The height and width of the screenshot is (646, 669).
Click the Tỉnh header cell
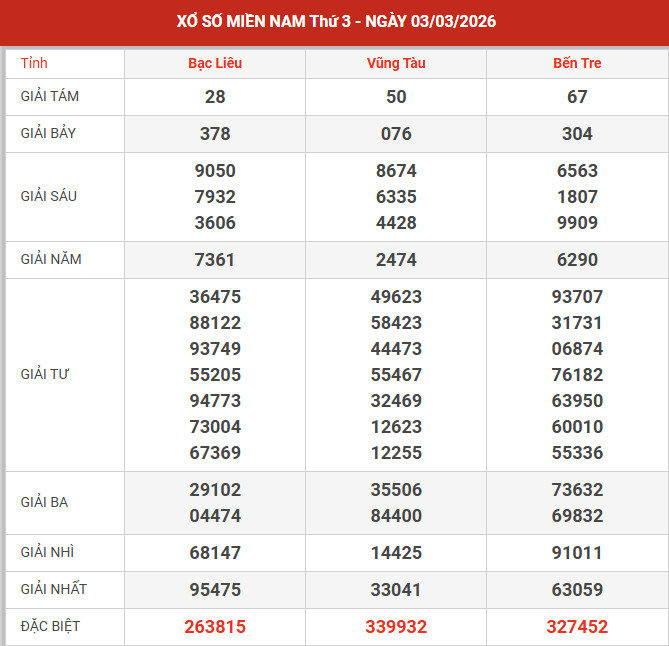point(34,63)
